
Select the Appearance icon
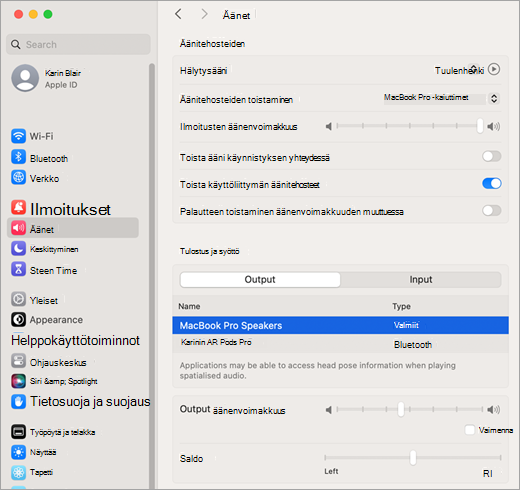point(18,319)
